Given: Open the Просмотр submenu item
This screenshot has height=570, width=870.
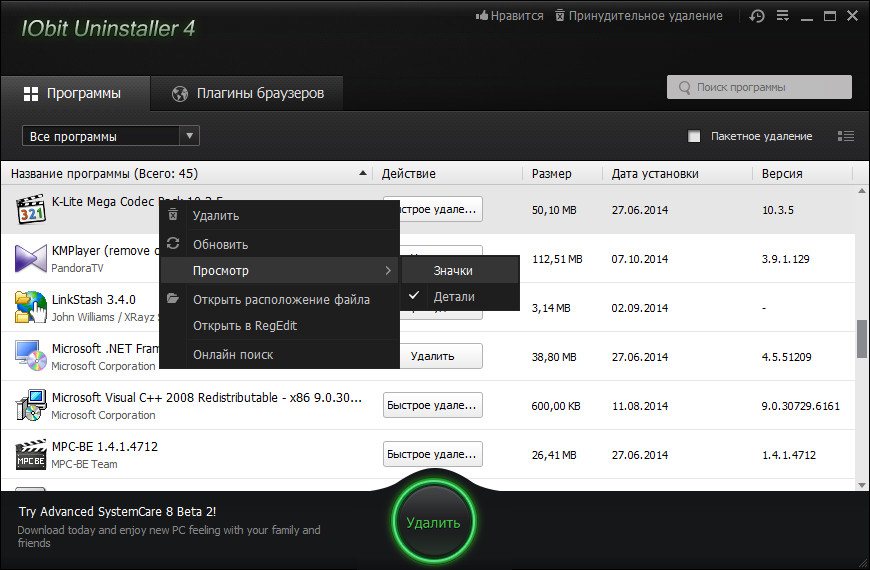Looking at the screenshot, I should [280, 270].
